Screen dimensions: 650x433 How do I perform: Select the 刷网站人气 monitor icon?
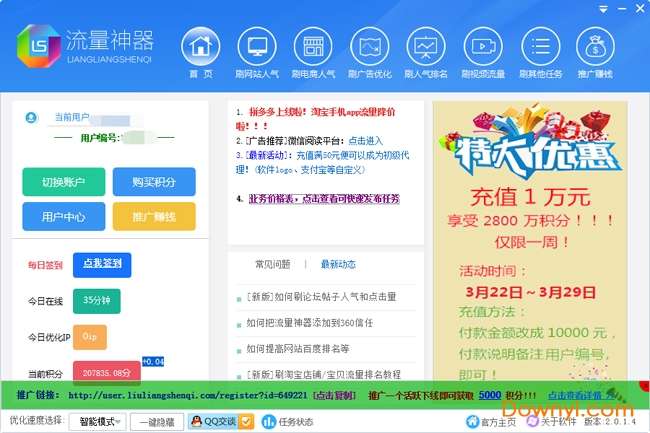257,46
